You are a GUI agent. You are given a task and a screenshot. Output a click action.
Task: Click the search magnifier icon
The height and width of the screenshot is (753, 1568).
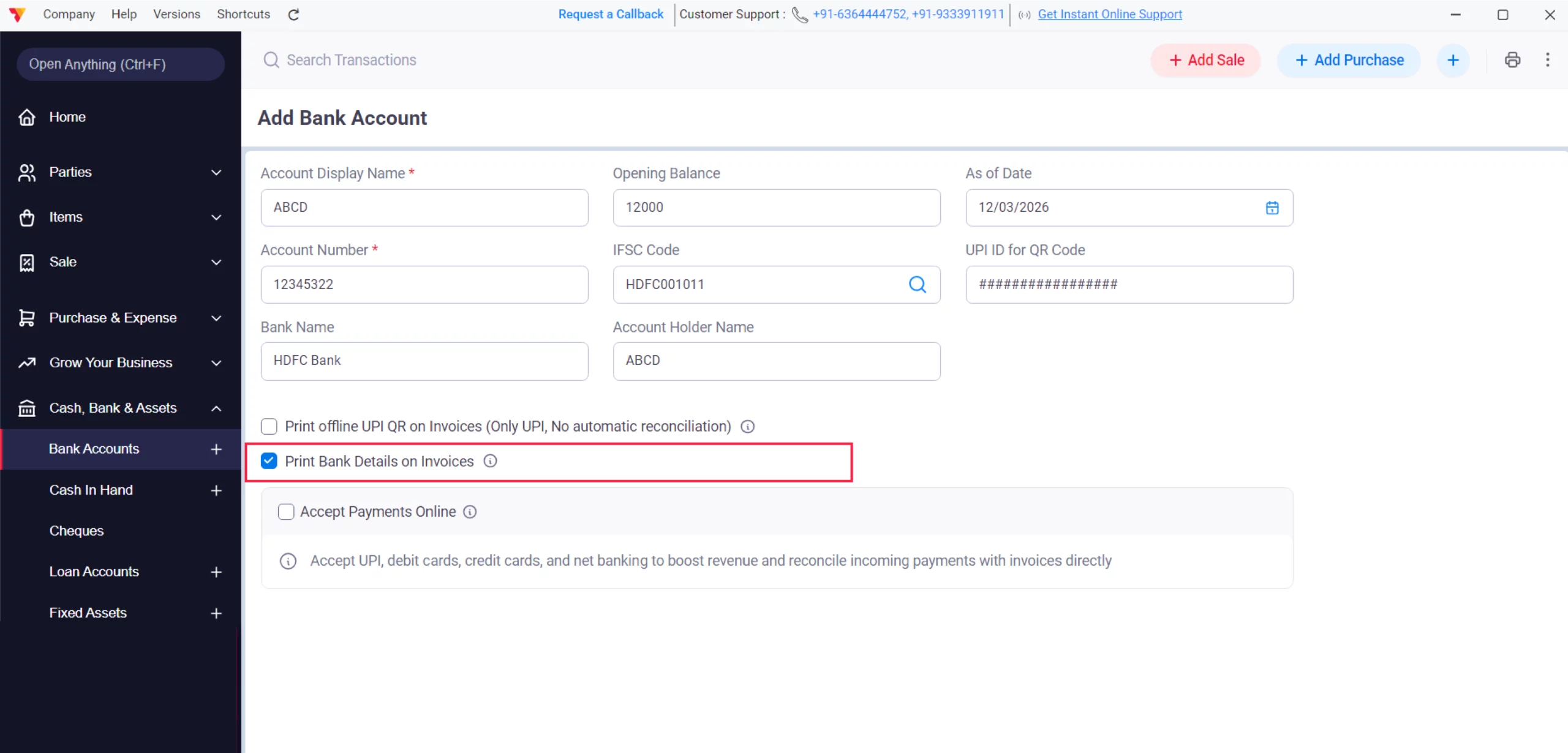[271, 60]
